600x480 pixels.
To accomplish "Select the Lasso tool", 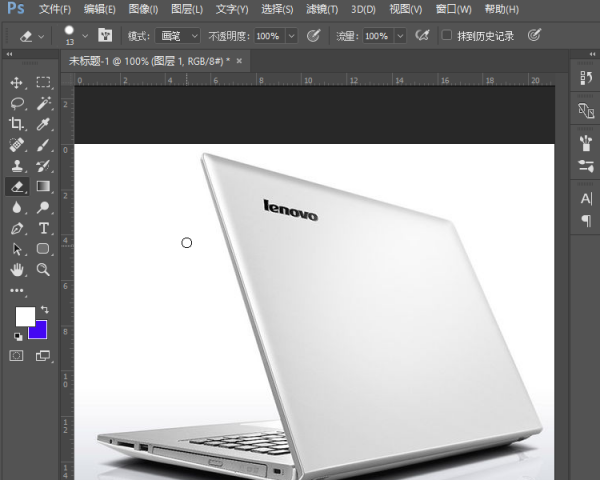I will [x=16, y=103].
